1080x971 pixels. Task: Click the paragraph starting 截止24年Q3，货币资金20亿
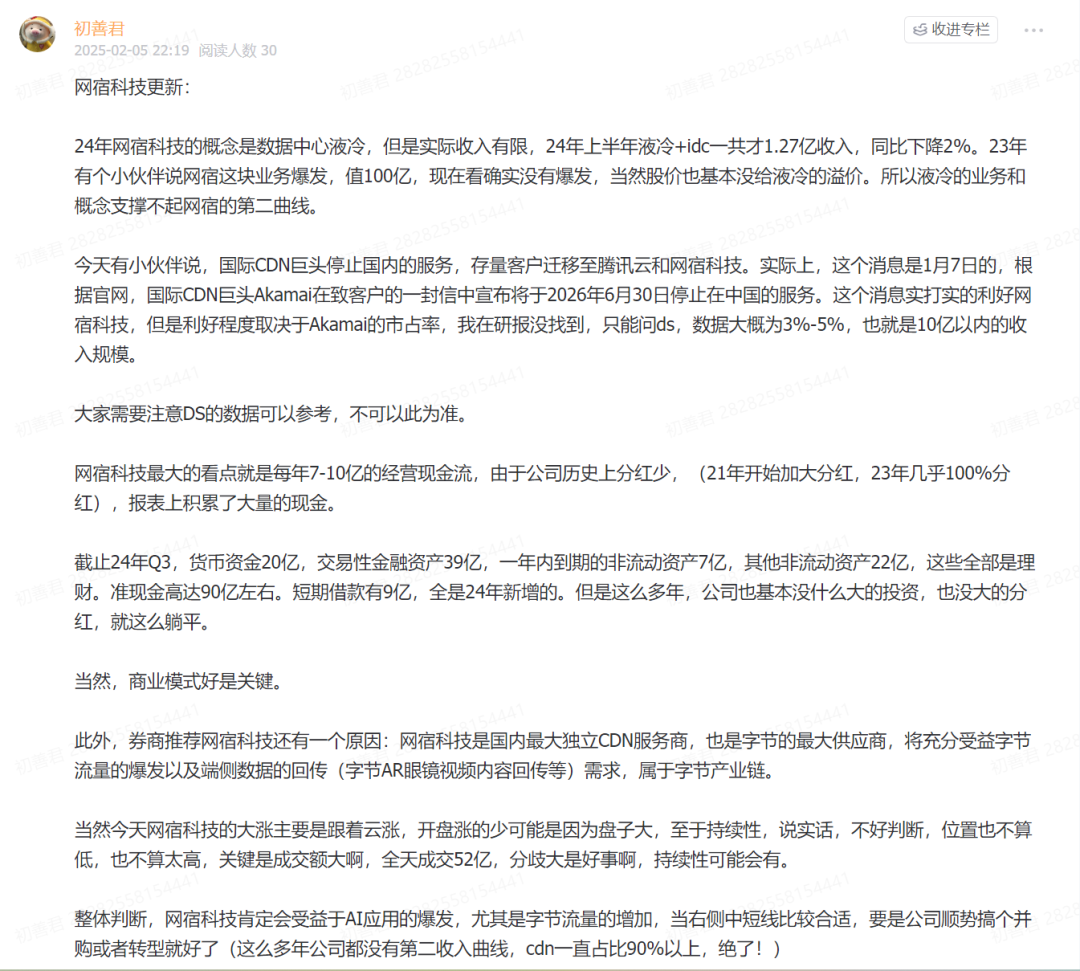(x=554, y=592)
